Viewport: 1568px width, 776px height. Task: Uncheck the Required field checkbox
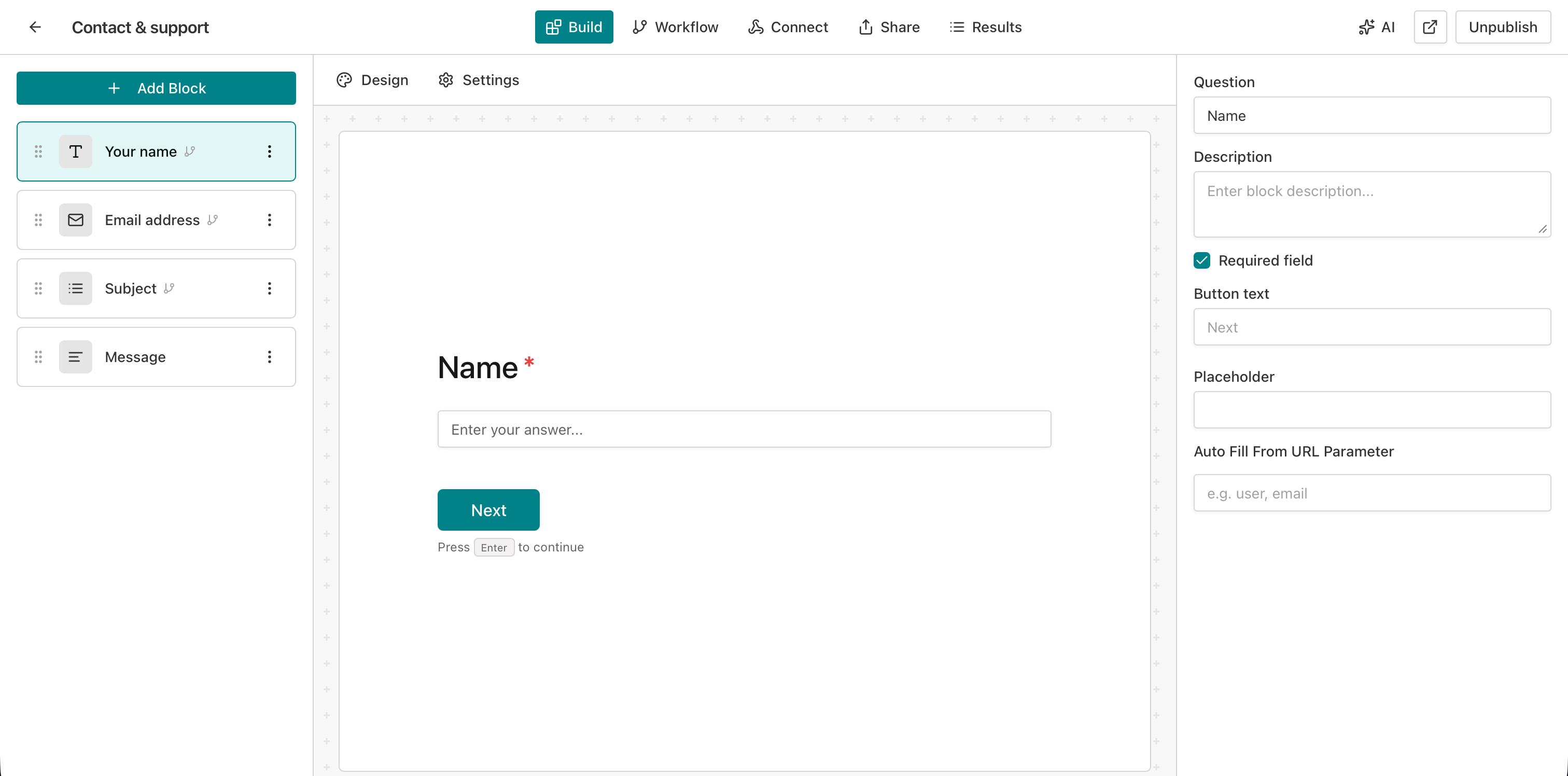pyautogui.click(x=1201, y=260)
